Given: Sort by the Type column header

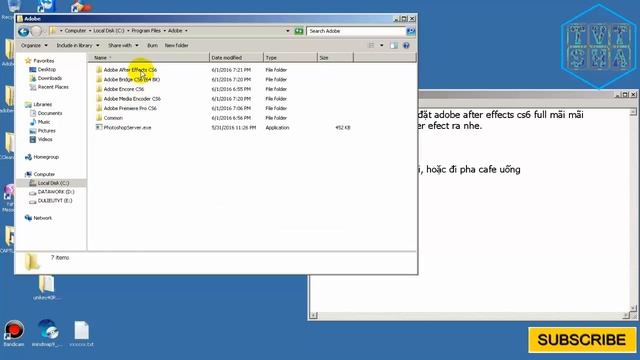Looking at the screenshot, I should (290, 58).
